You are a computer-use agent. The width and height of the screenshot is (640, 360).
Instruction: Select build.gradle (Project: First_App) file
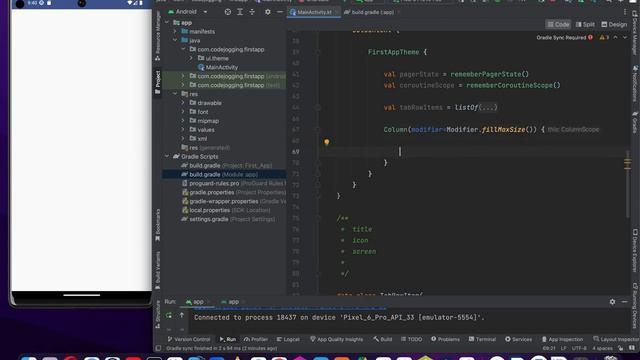point(227,166)
